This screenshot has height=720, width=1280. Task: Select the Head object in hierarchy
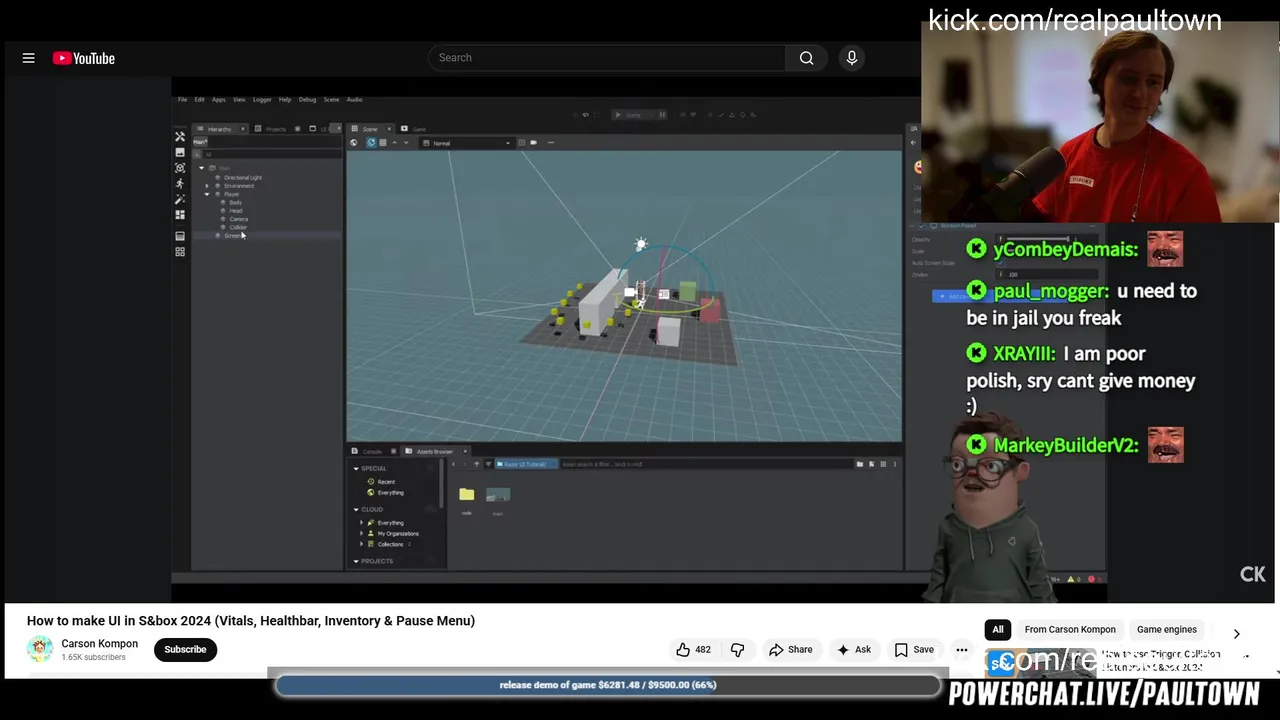coord(236,211)
